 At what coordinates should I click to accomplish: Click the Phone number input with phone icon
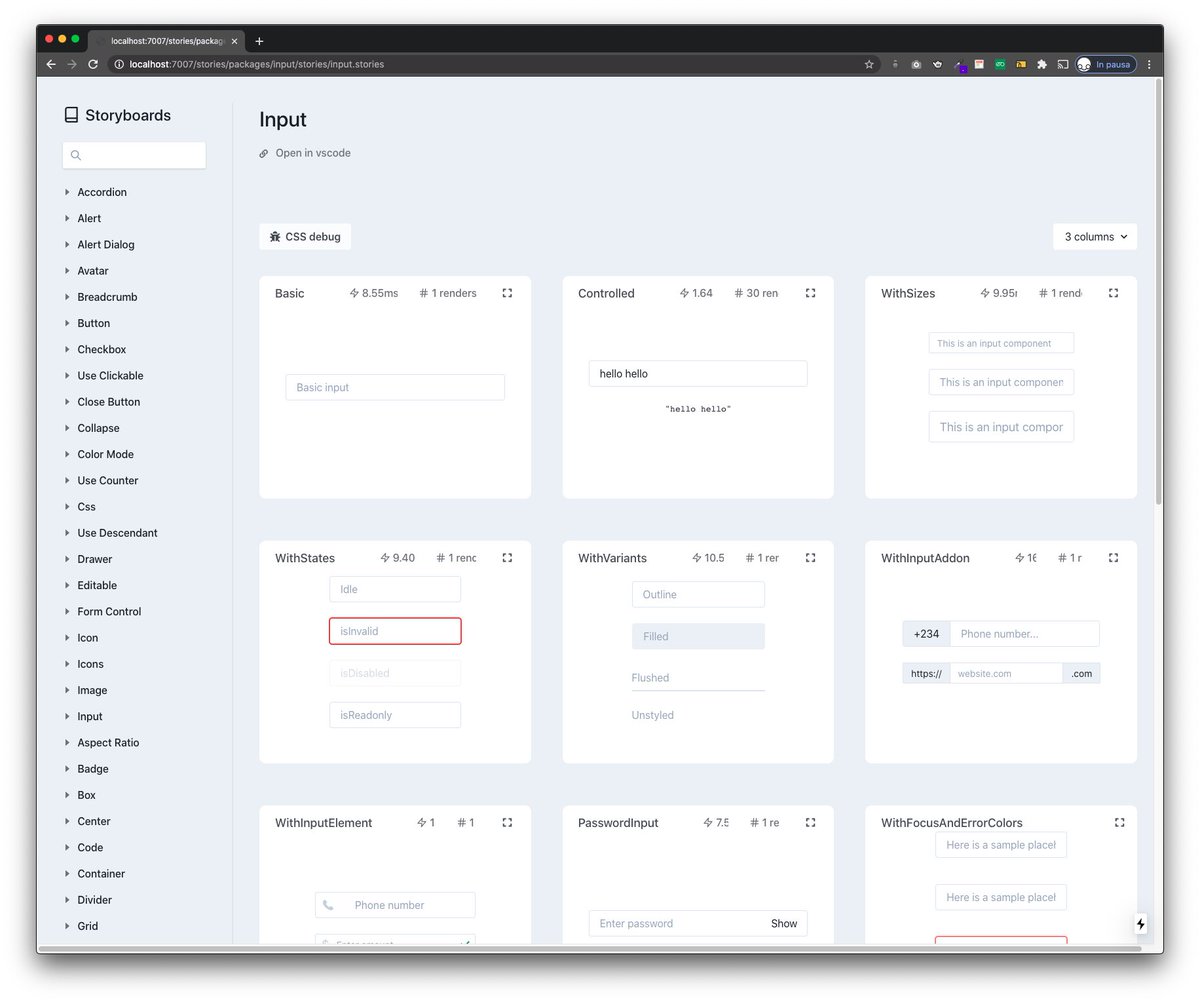tap(395, 905)
